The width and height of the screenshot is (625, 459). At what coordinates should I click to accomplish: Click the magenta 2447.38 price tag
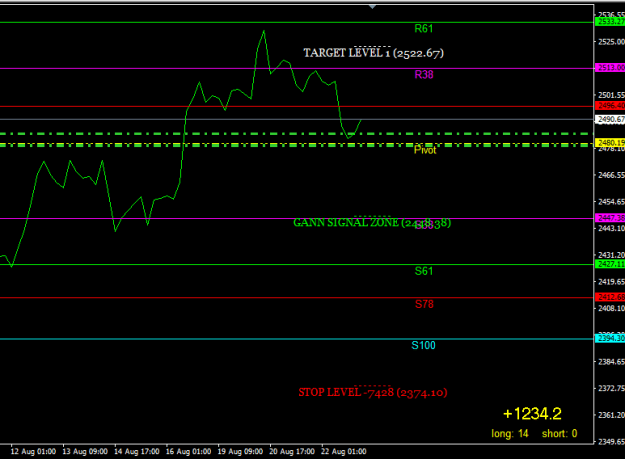click(x=610, y=218)
